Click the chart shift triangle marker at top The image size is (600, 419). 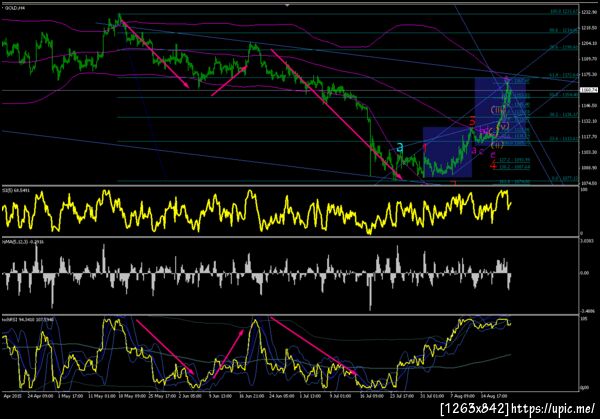pyautogui.click(x=287, y=5)
